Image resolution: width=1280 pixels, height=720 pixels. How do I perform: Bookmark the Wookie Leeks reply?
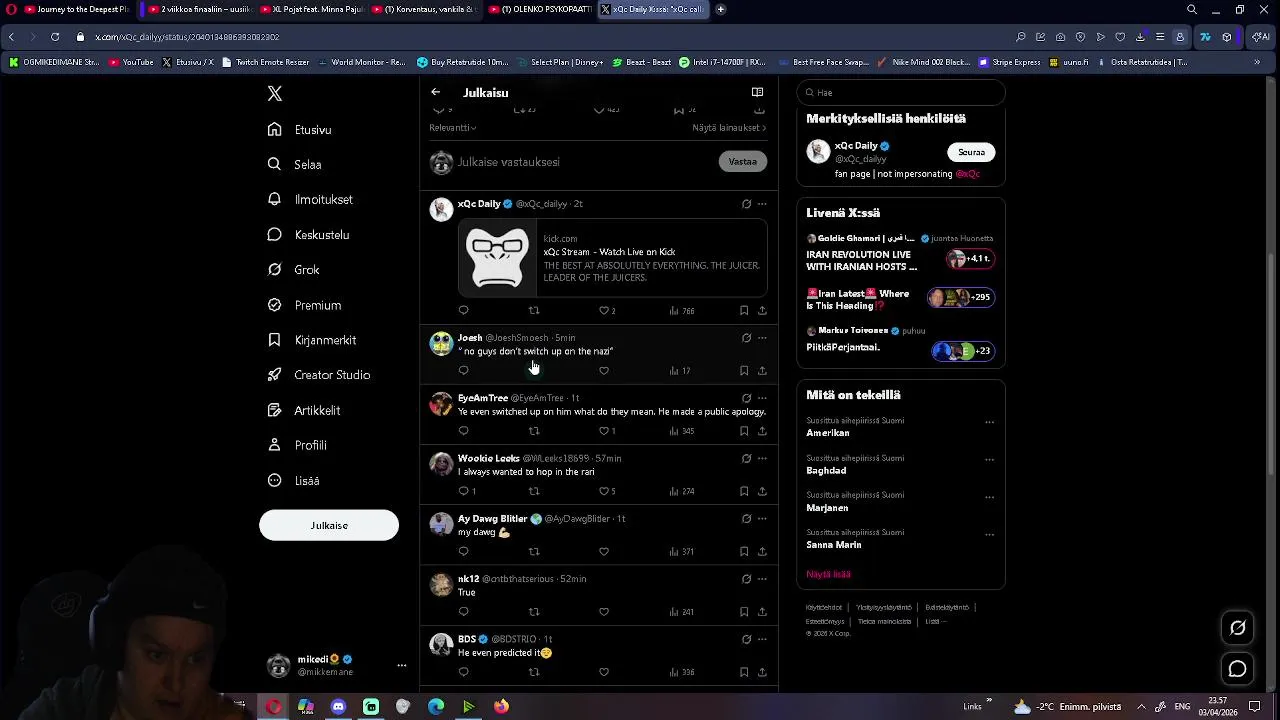click(744, 491)
